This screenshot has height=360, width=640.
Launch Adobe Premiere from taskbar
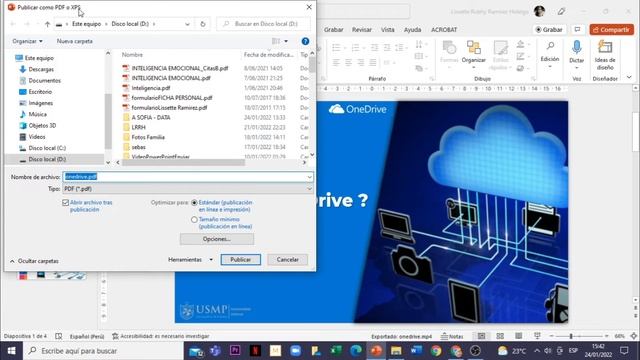(x=235, y=351)
